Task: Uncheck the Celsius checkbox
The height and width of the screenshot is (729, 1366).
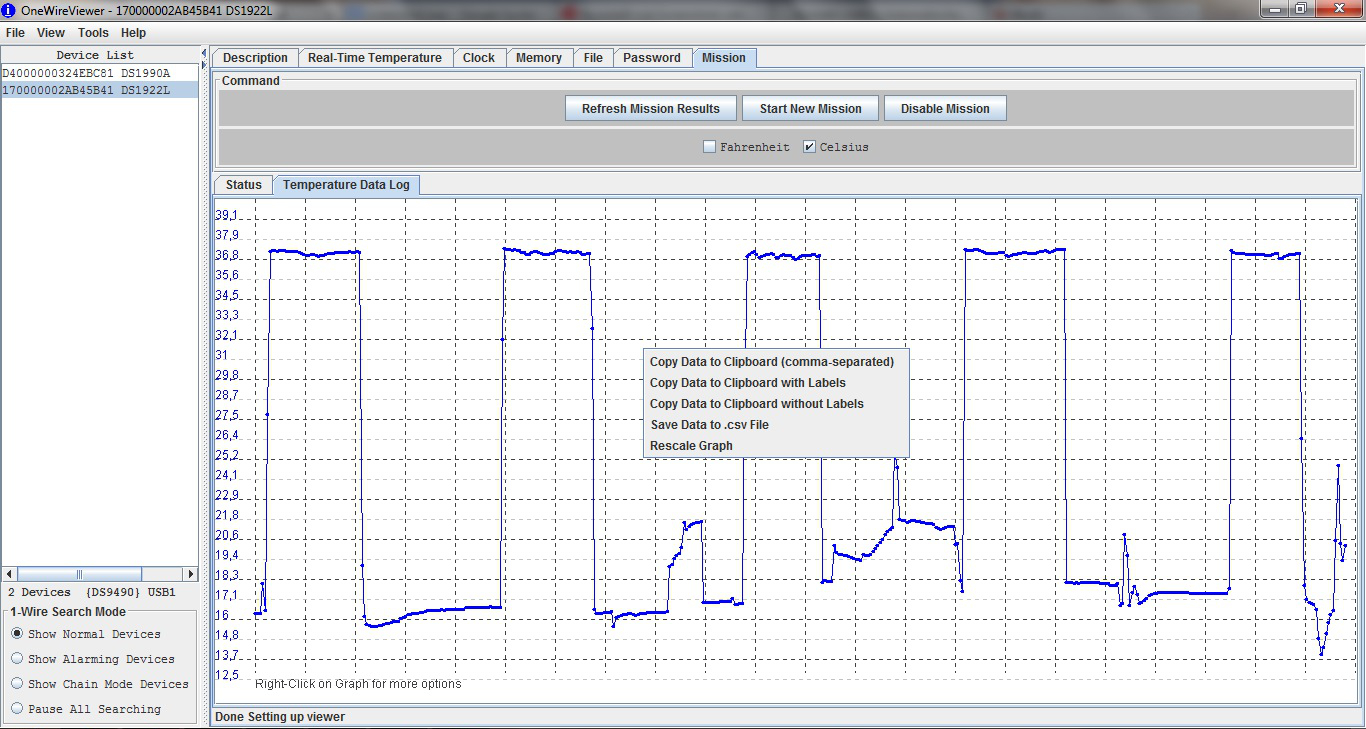Action: 810,147
